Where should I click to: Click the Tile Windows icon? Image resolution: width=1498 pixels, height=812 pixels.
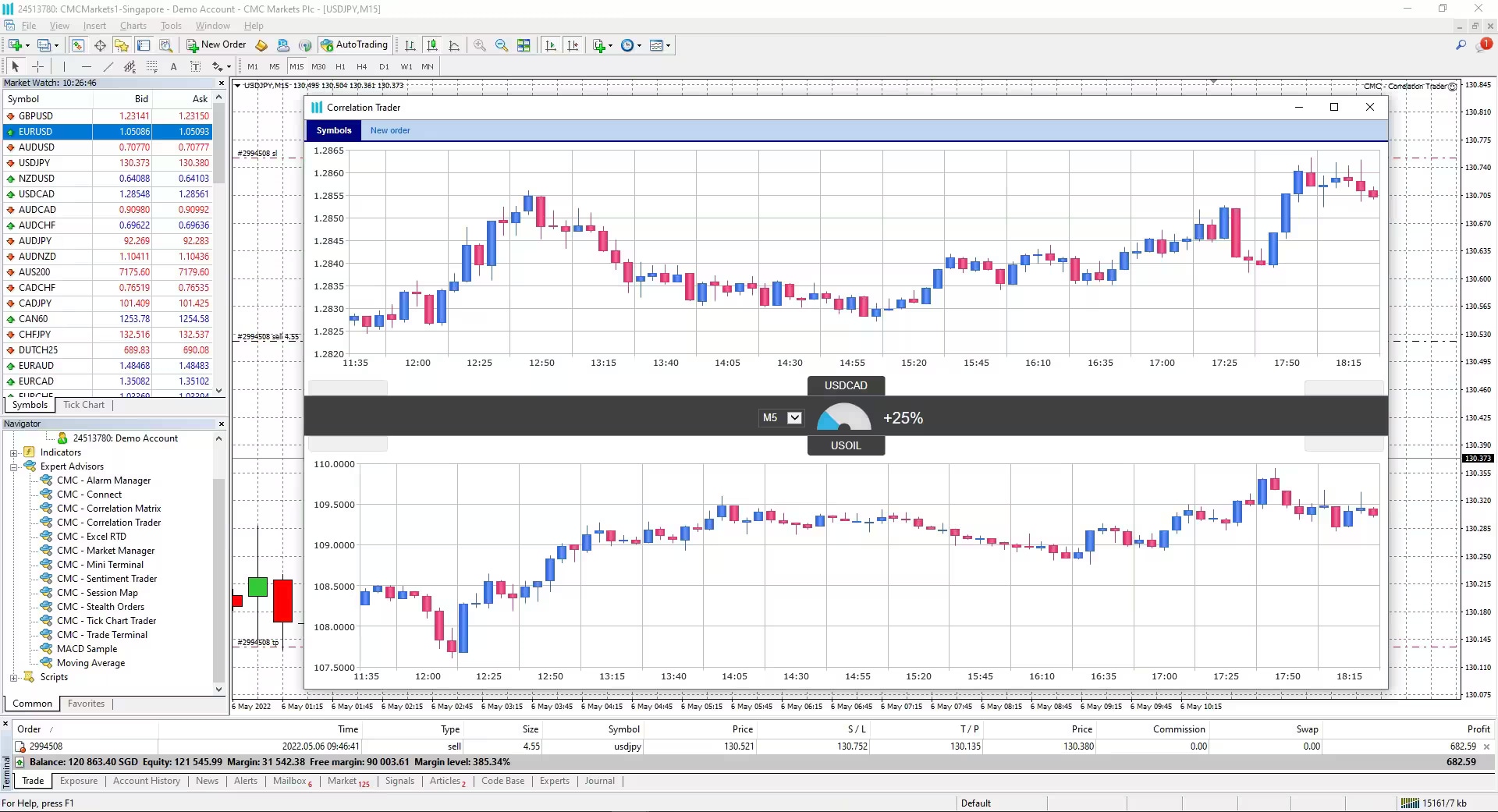click(x=524, y=45)
